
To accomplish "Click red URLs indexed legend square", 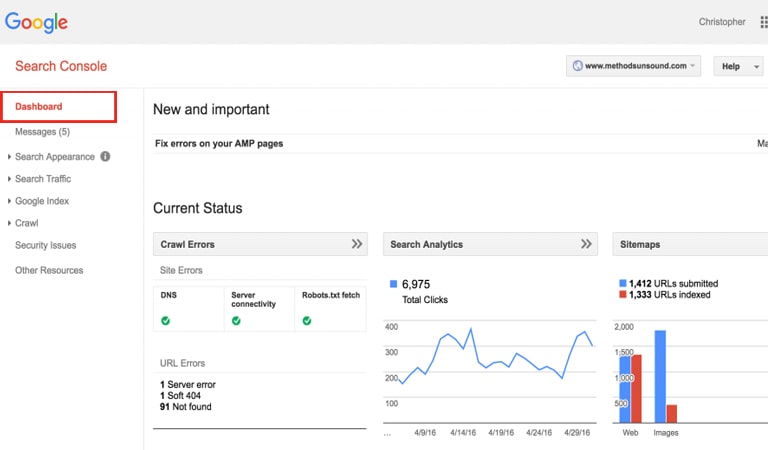I will [x=623, y=294].
